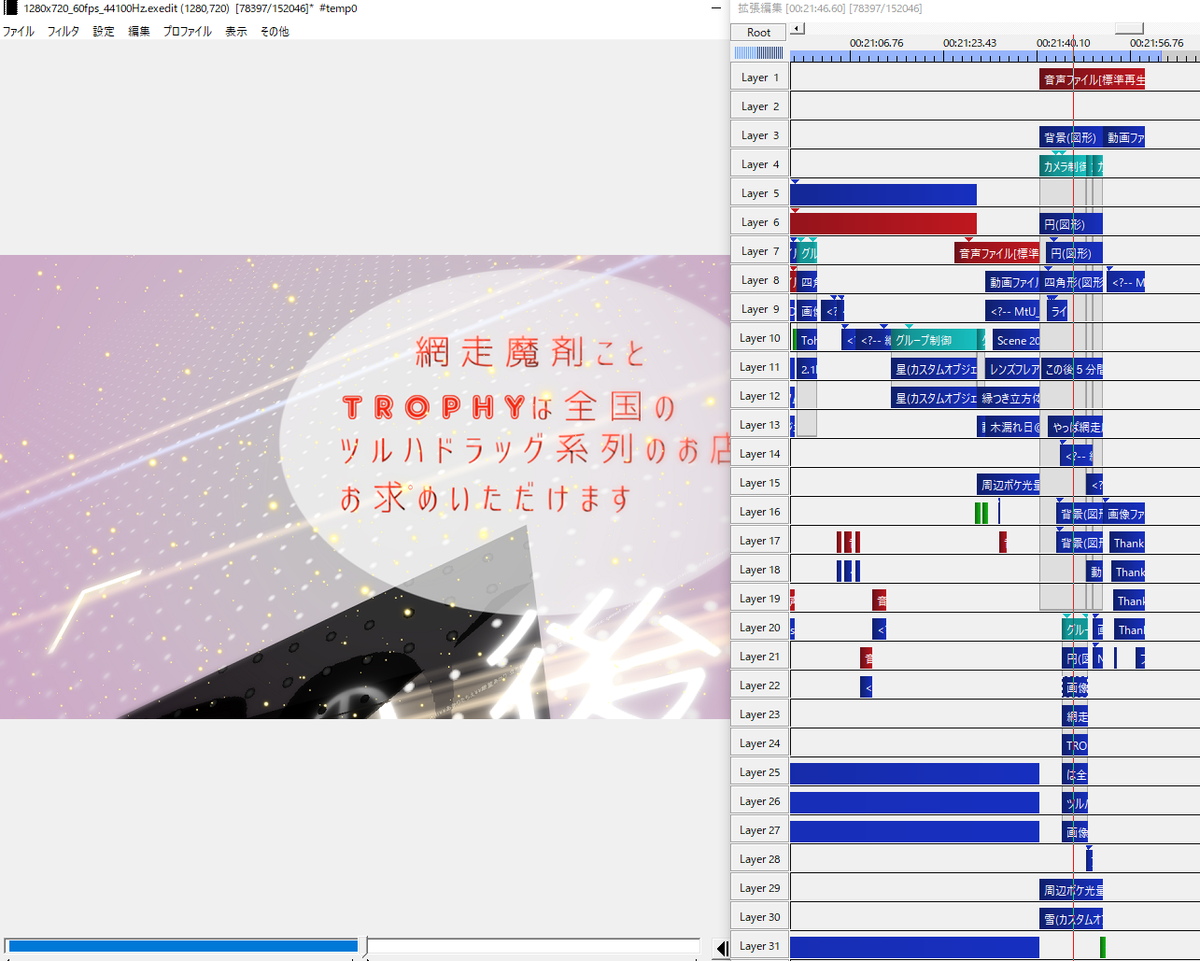The height and width of the screenshot is (961, 1200).
Task: Click the Layer 26 header button
Action: click(x=760, y=801)
